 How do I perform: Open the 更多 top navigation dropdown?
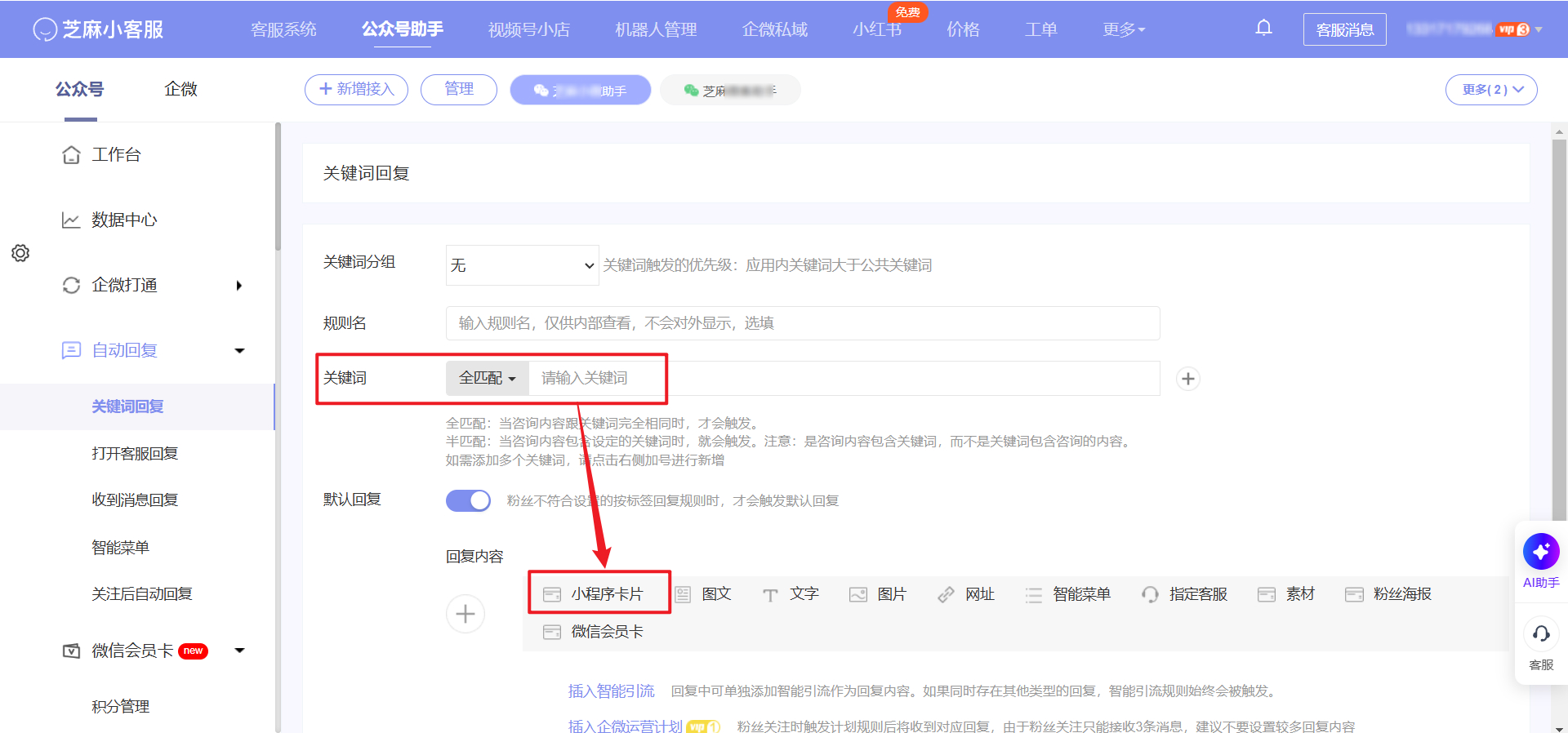(x=1124, y=29)
